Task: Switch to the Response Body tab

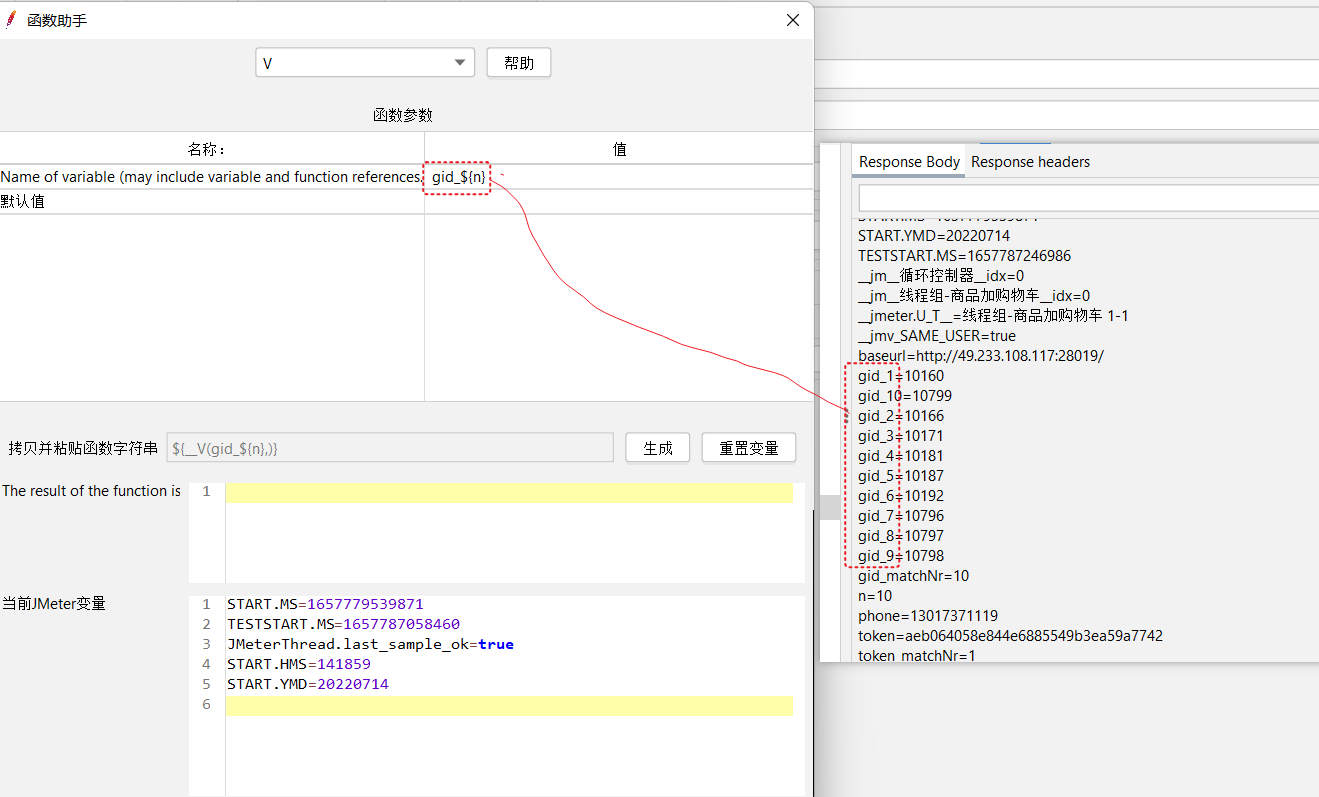Action: tap(909, 162)
